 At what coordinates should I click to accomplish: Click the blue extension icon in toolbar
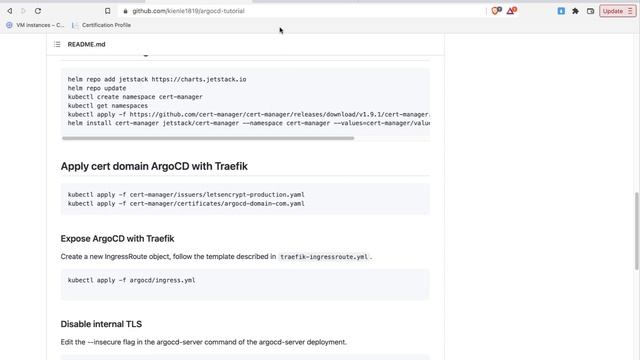click(x=561, y=11)
